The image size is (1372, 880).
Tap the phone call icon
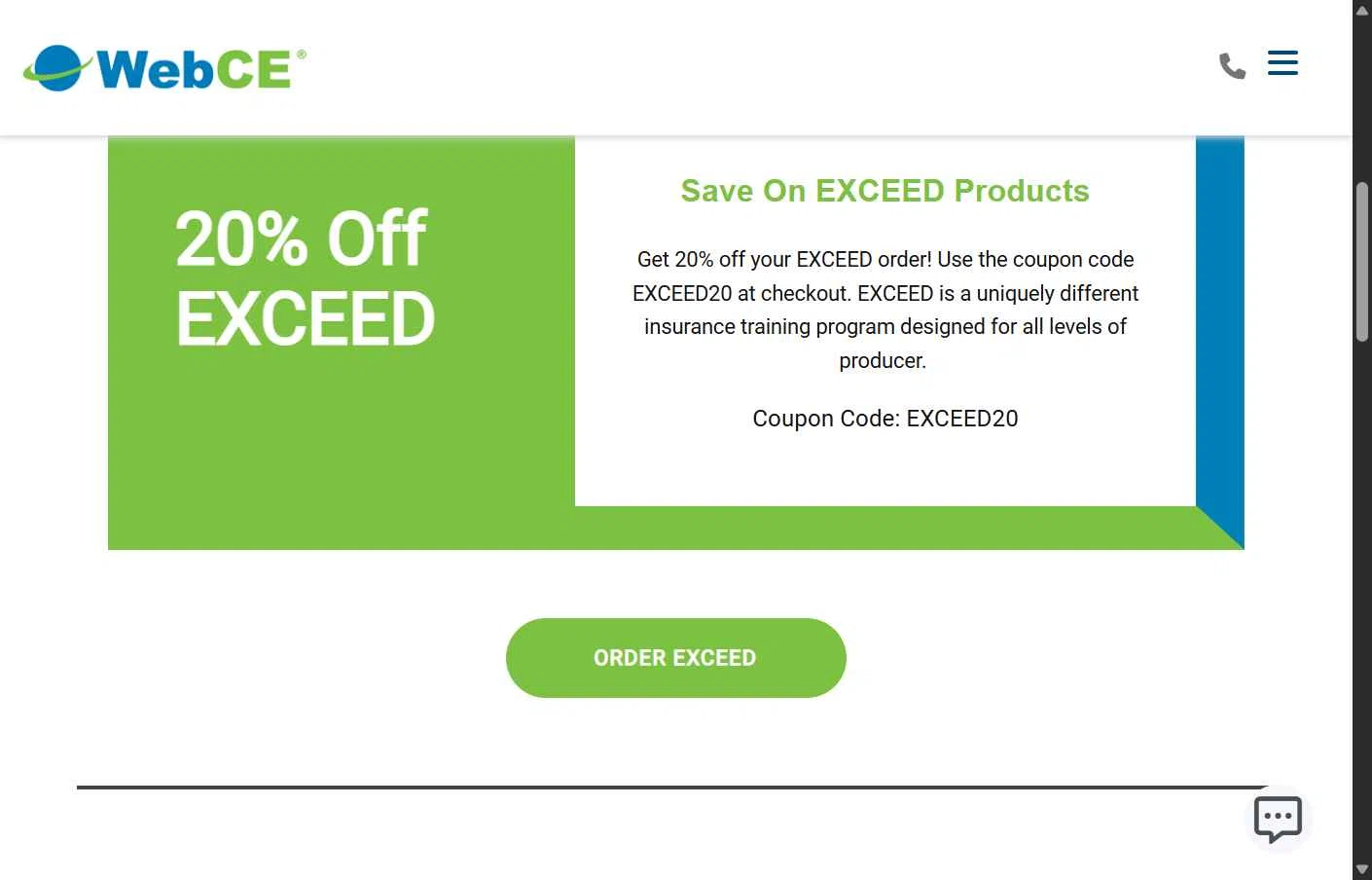(1232, 65)
